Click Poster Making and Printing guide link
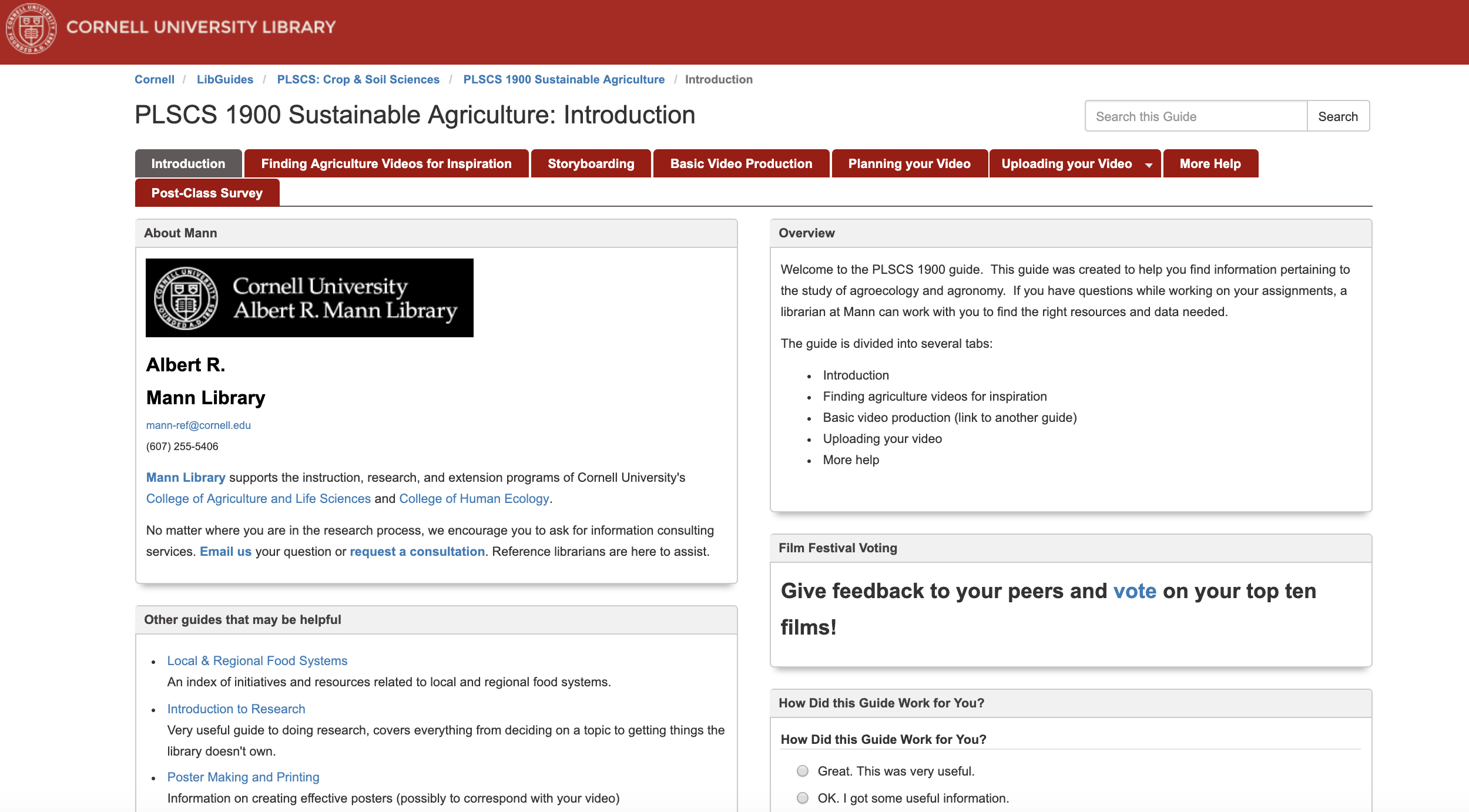The image size is (1469, 812). [x=243, y=776]
